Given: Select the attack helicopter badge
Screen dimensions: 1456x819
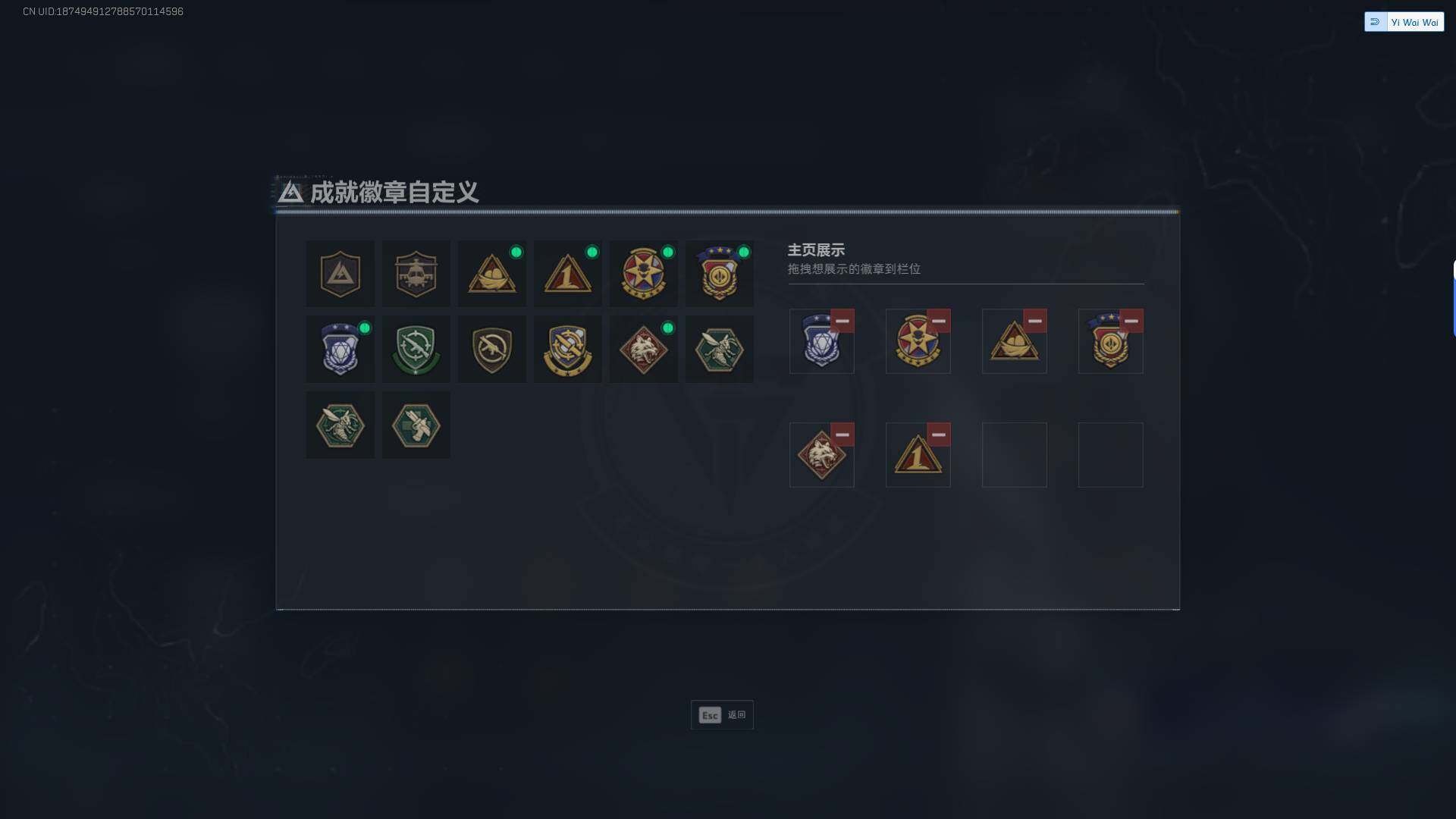Looking at the screenshot, I should pos(416,274).
